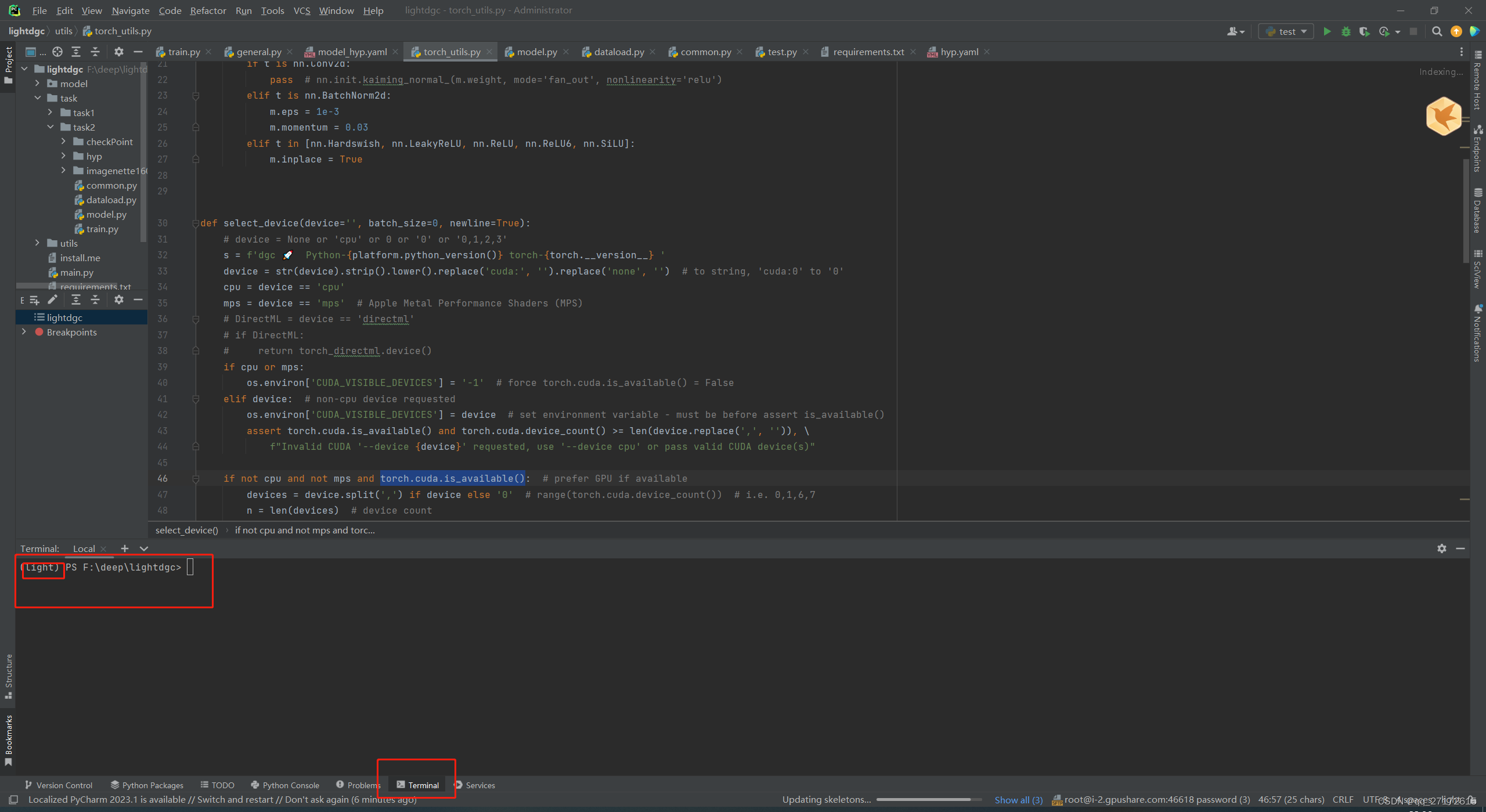Click the Show all (3) link
Viewport: 1486px width, 812px height.
point(1018,800)
